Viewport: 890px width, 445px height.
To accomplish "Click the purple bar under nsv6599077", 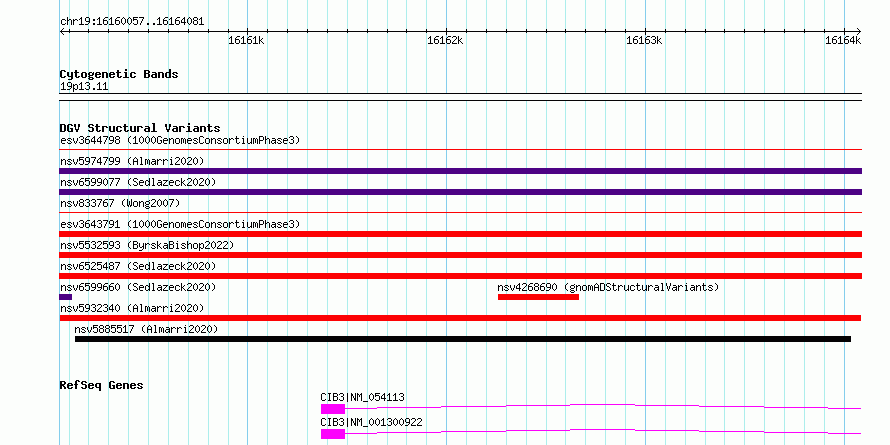I will pyautogui.click(x=460, y=192).
